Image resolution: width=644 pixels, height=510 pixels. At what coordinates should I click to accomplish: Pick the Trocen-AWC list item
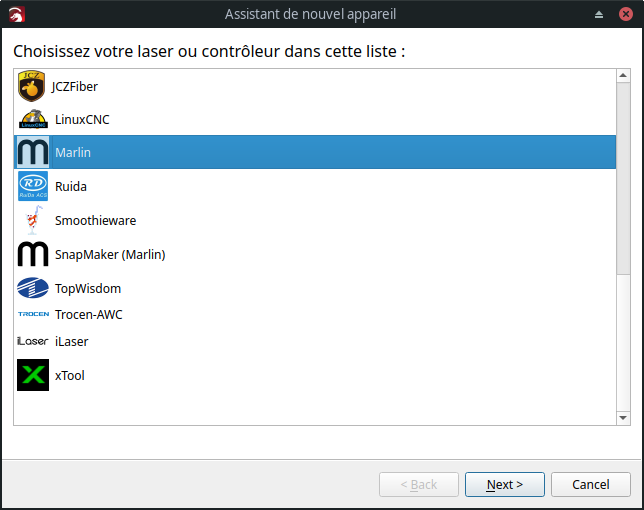(315, 314)
